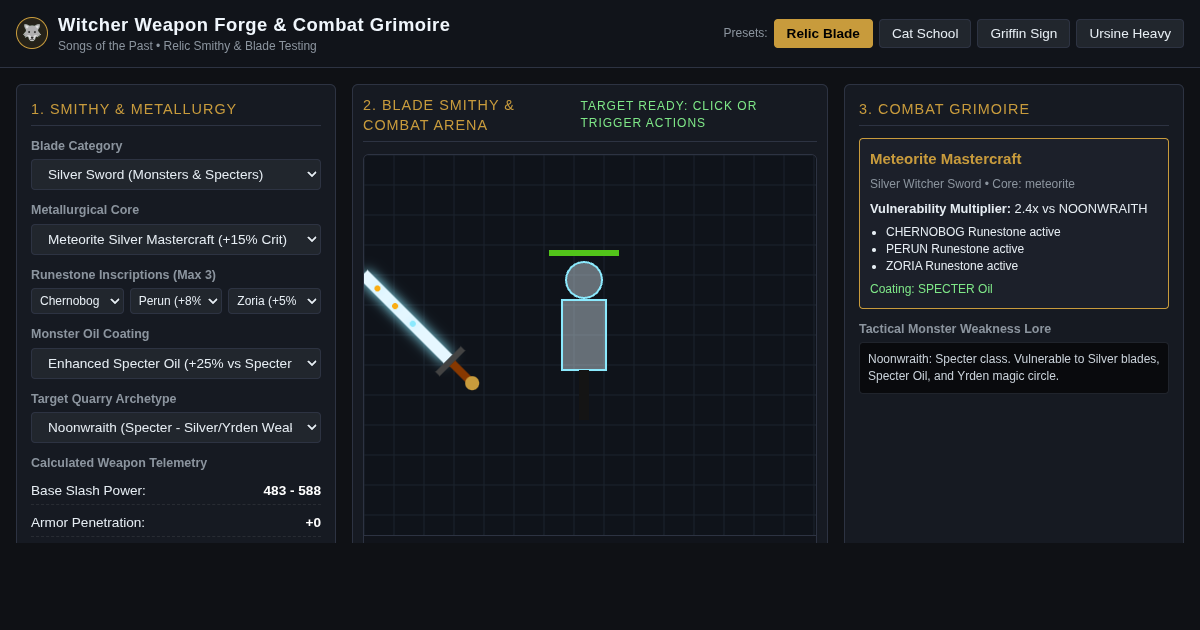Image resolution: width=1200 pixels, height=630 pixels.
Task: Click the Vulnerability Multiplier line
Action: click(x=1008, y=208)
